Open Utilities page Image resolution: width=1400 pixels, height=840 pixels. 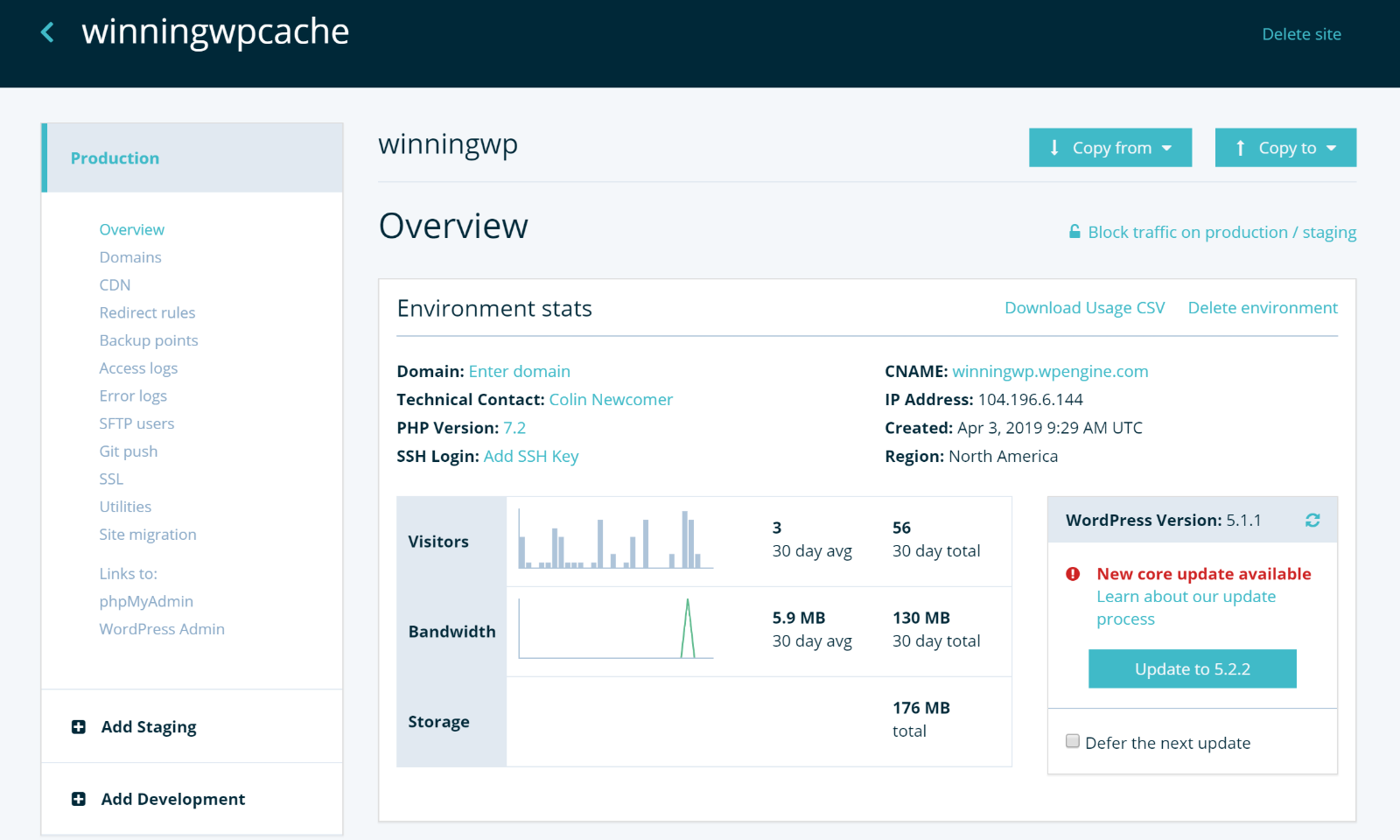coord(125,507)
